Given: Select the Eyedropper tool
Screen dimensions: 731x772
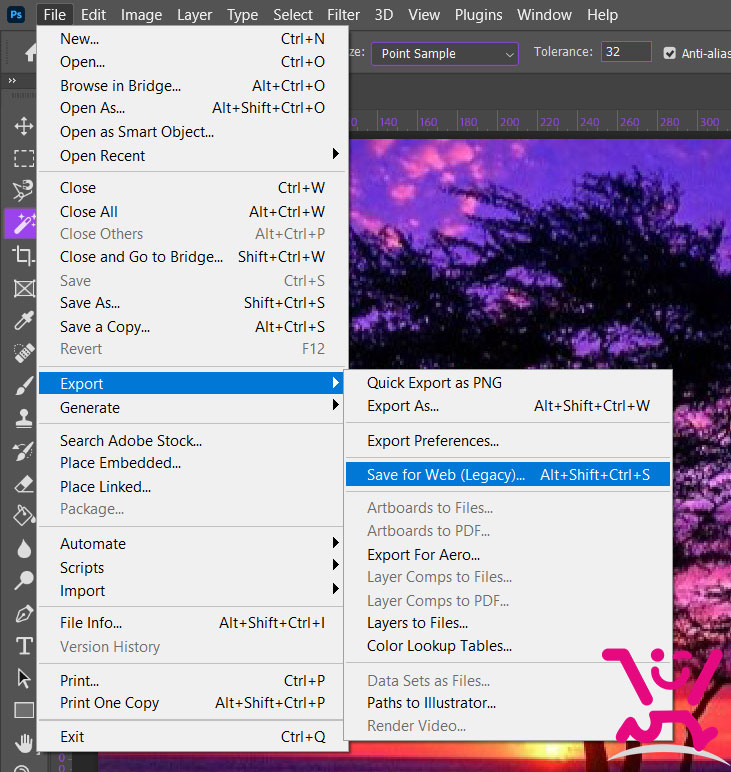Looking at the screenshot, I should coord(23,321).
